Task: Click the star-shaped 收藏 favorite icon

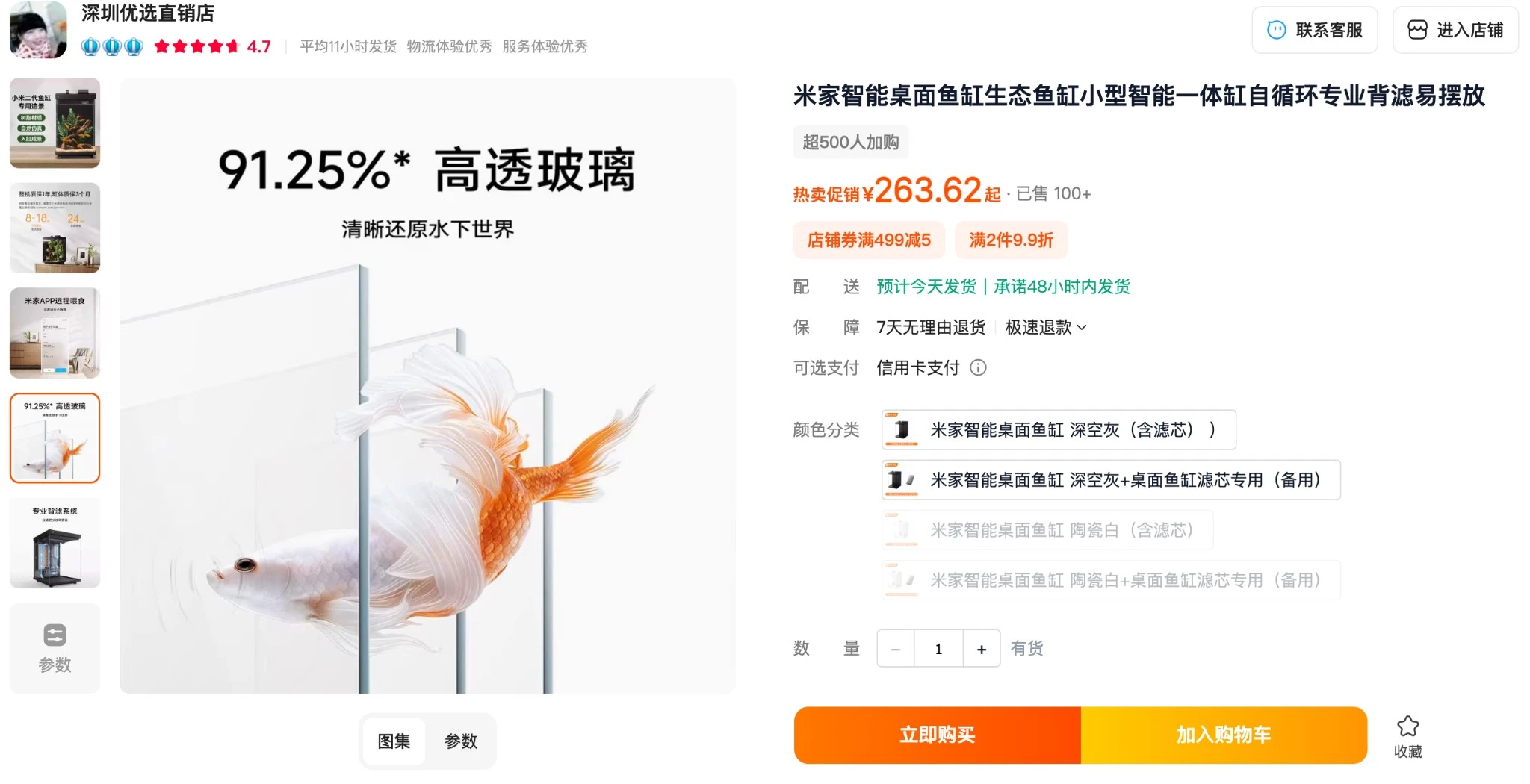Action: pyautogui.click(x=1407, y=726)
